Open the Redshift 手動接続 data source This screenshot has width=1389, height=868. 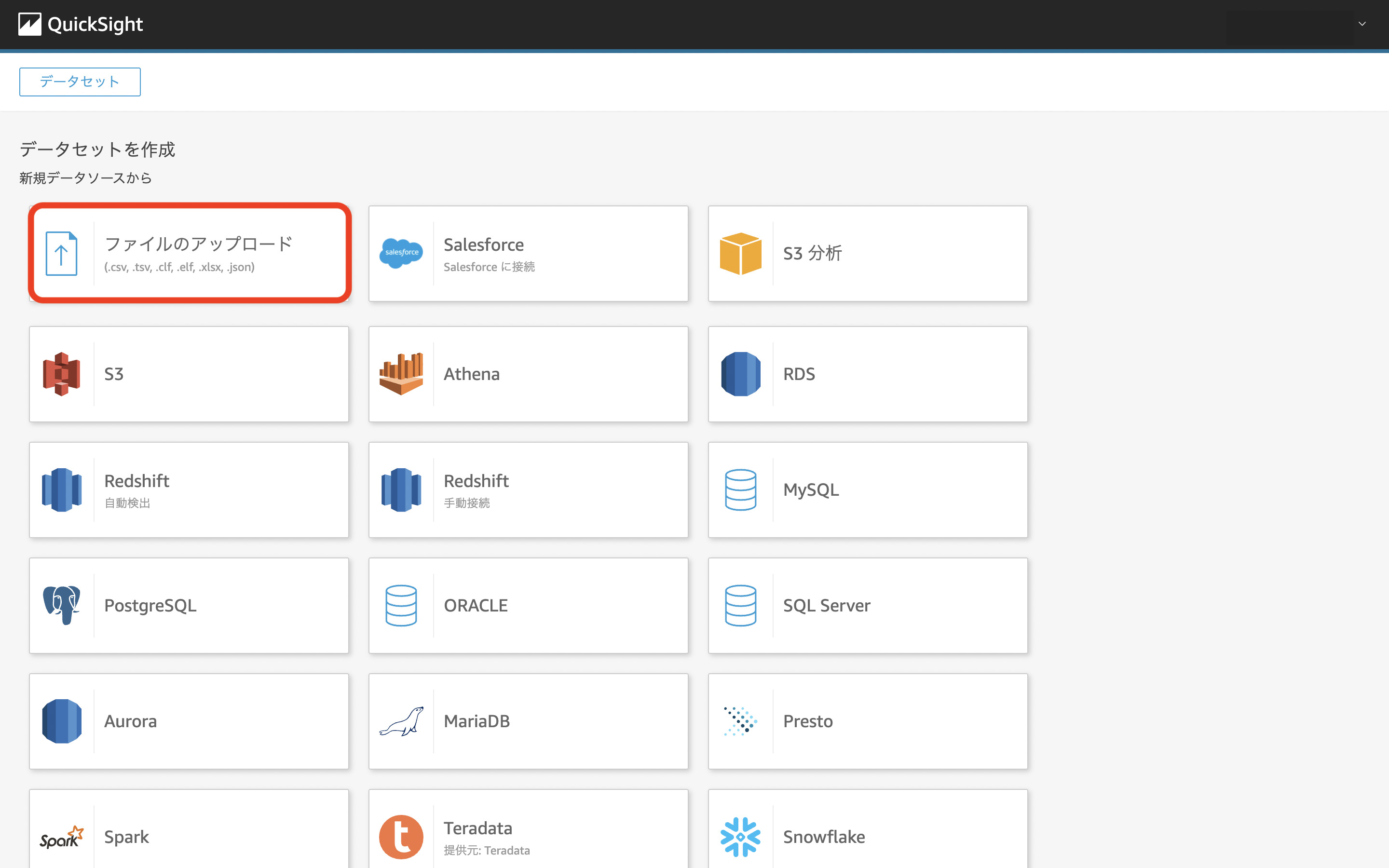click(x=528, y=489)
